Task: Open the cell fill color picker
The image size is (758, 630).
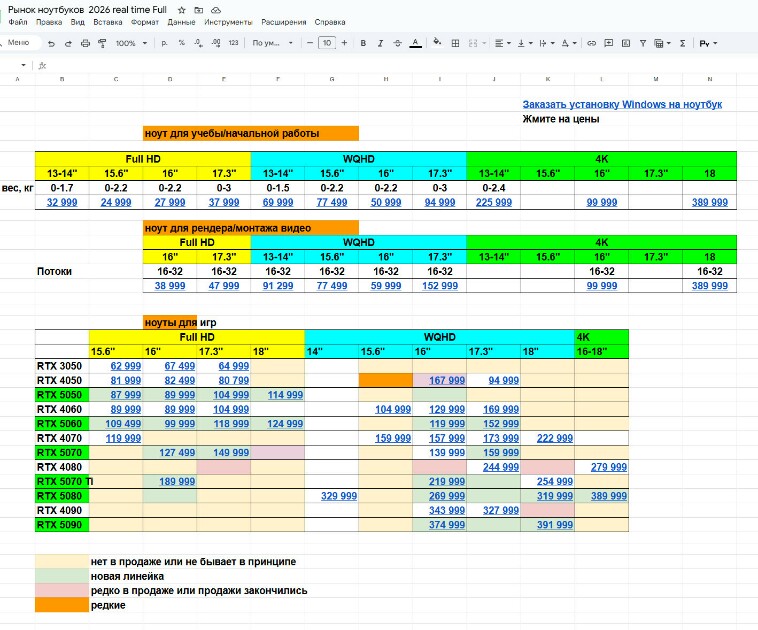Action: (x=437, y=43)
